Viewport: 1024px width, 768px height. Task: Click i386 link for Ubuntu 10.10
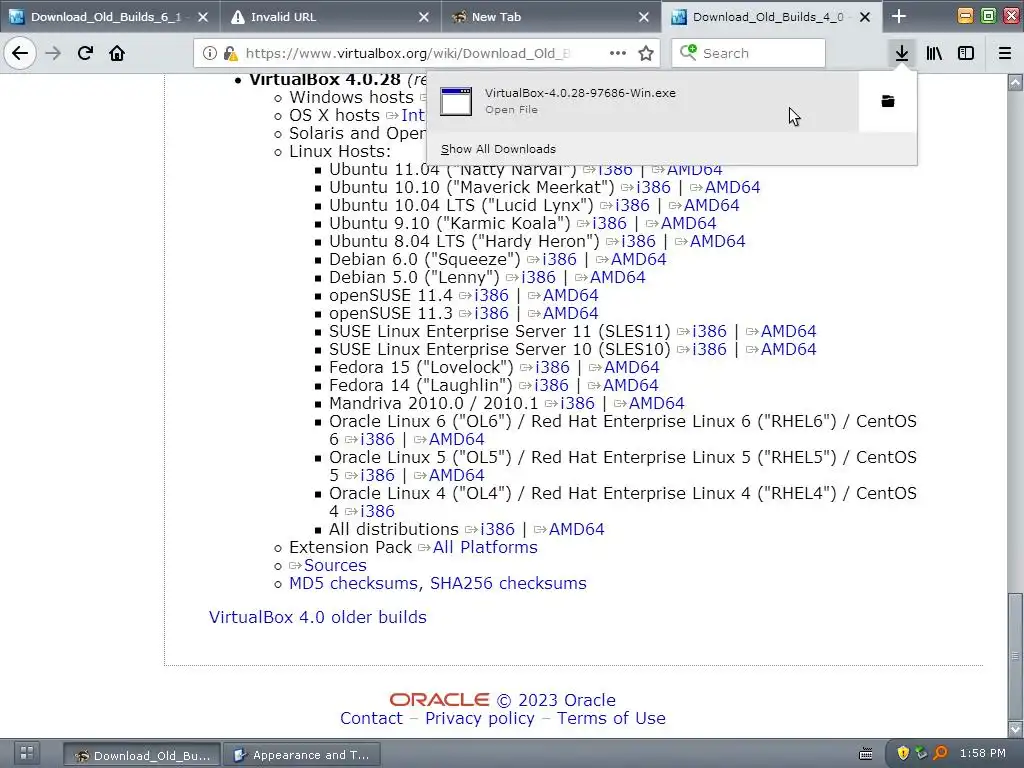point(653,187)
